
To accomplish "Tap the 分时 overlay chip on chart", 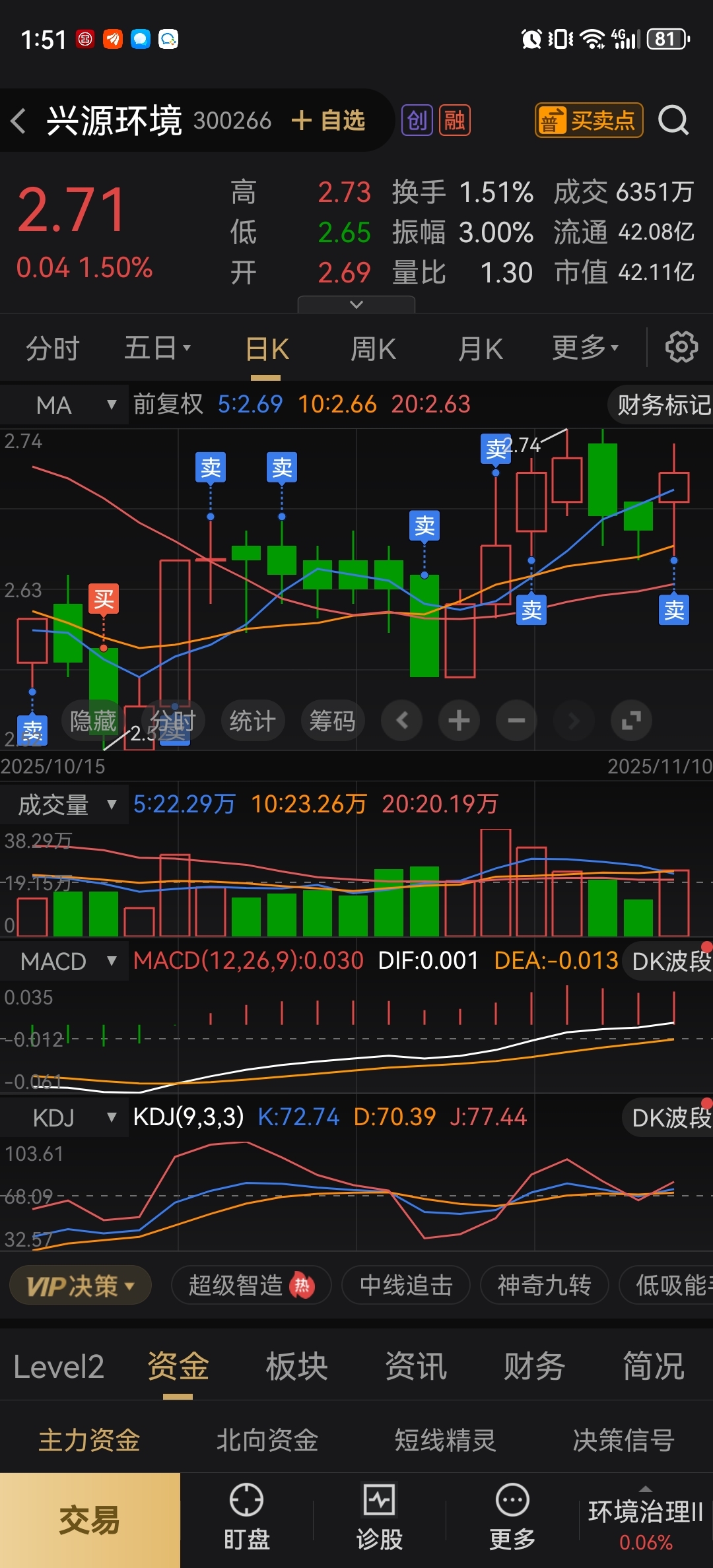I will click(173, 720).
